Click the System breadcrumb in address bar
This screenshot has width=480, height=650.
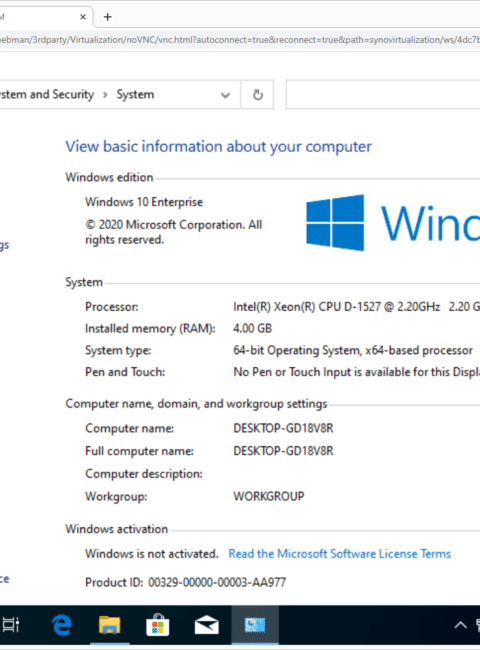click(135, 95)
